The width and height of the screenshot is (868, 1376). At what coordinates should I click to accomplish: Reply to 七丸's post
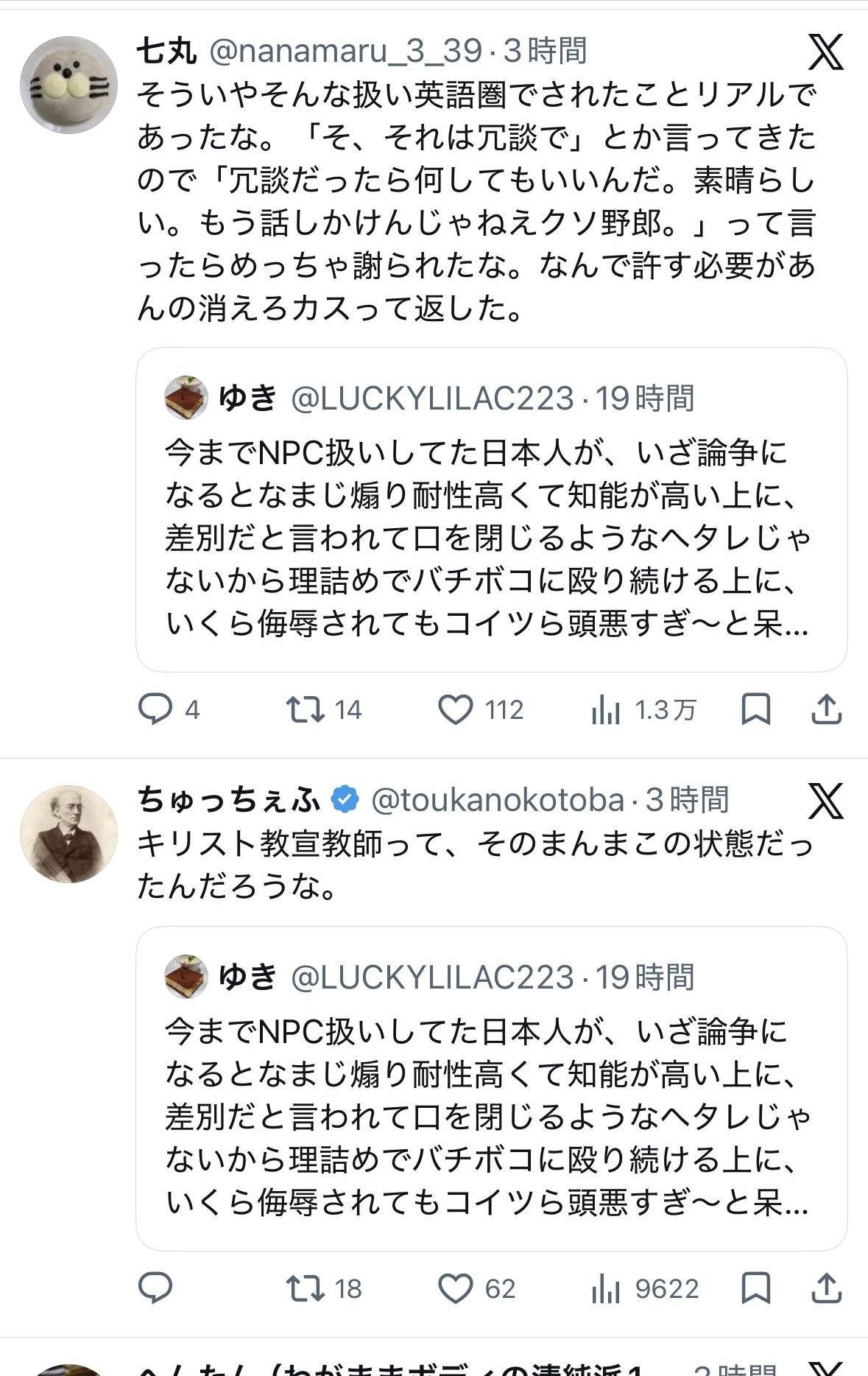[x=155, y=709]
